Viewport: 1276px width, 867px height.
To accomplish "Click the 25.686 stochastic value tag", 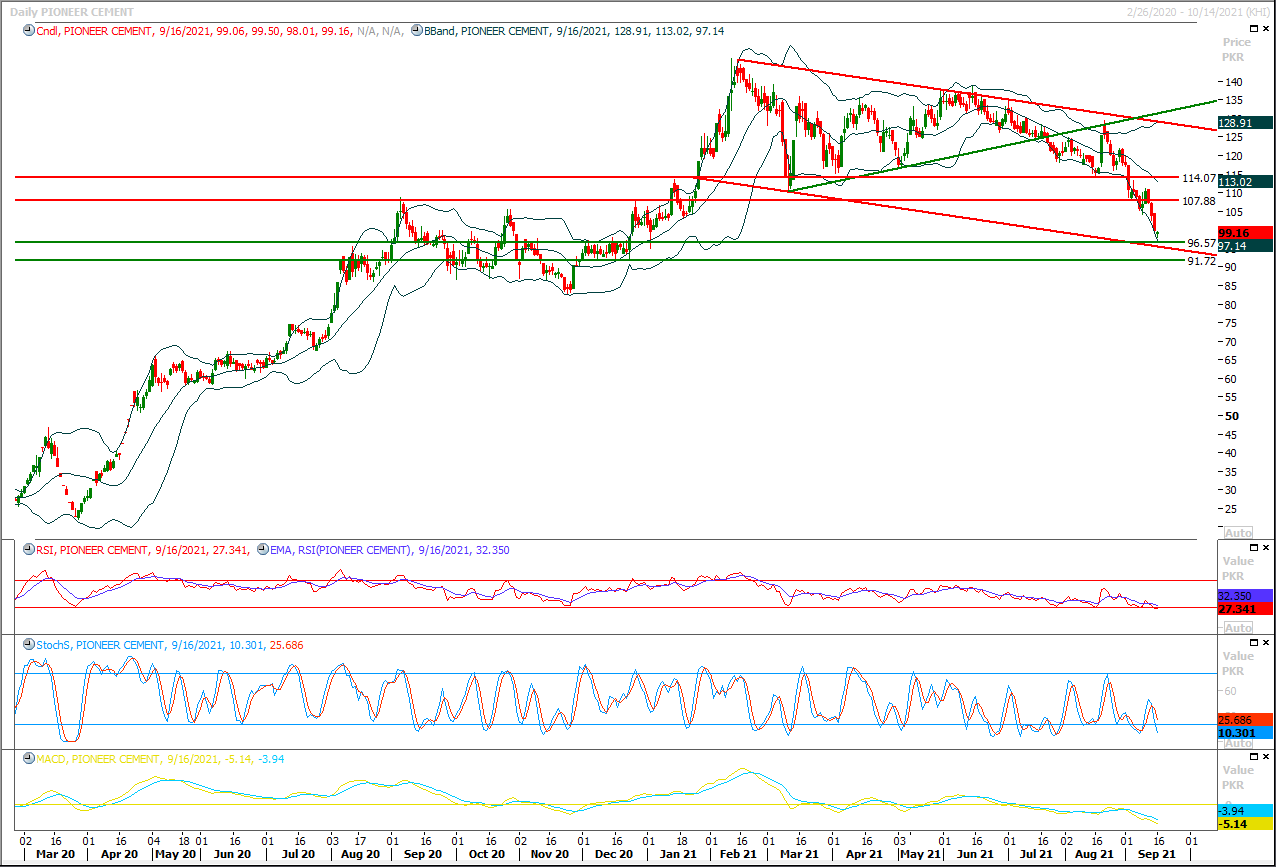I will pyautogui.click(x=1246, y=720).
